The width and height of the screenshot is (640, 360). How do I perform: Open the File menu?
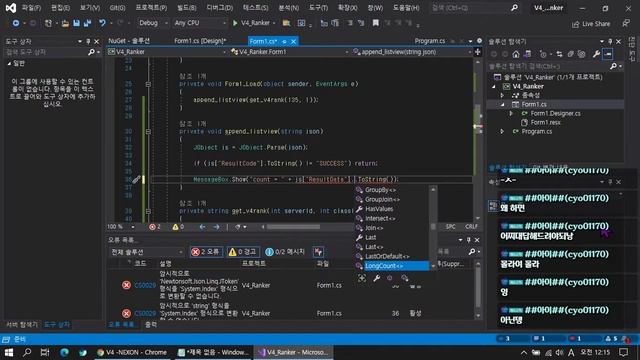coord(31,8)
